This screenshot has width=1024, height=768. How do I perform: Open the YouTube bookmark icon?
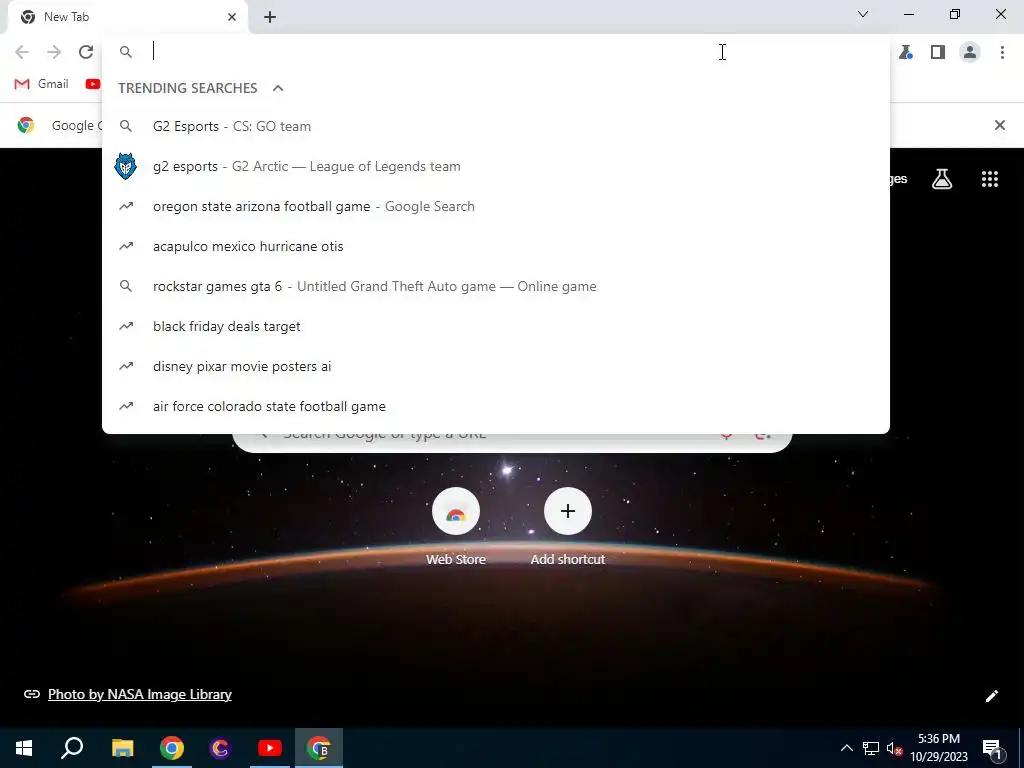pyautogui.click(x=93, y=84)
